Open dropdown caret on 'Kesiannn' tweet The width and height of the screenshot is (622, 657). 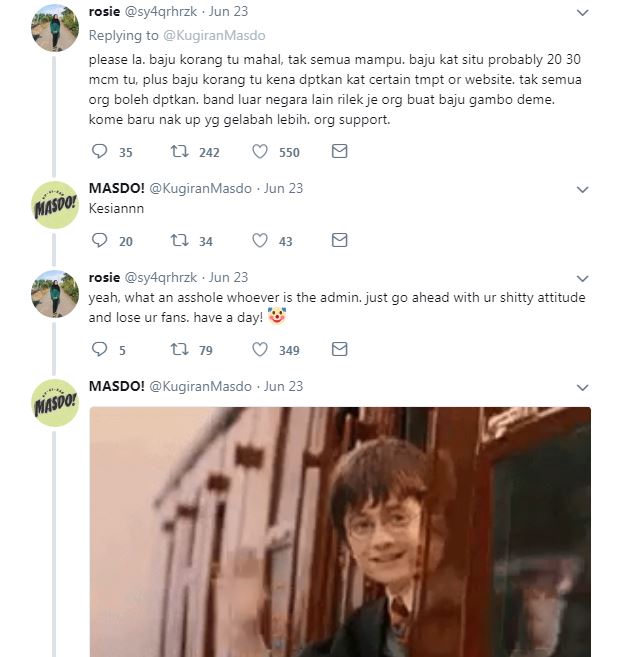(583, 189)
